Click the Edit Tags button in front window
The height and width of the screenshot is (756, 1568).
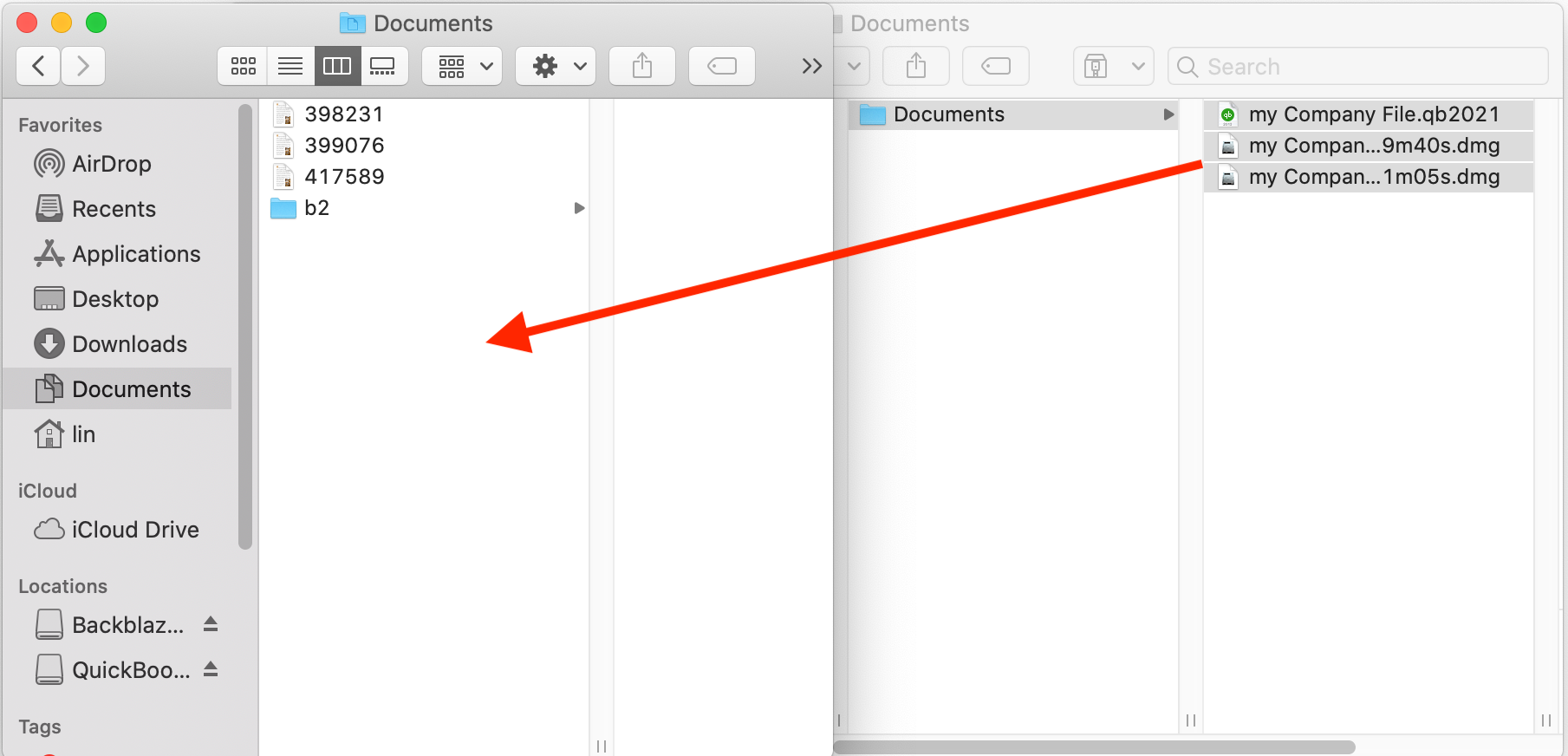(722, 66)
